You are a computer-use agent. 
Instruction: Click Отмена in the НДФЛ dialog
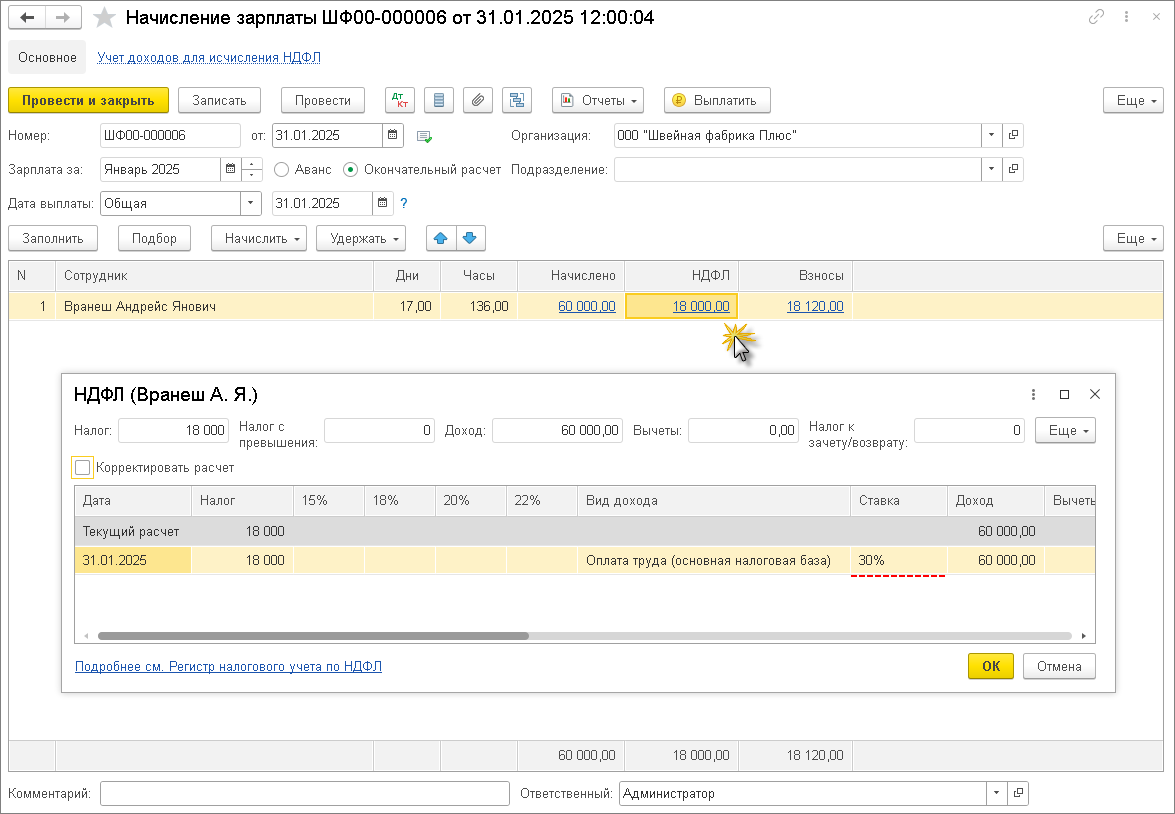[x=1059, y=666]
